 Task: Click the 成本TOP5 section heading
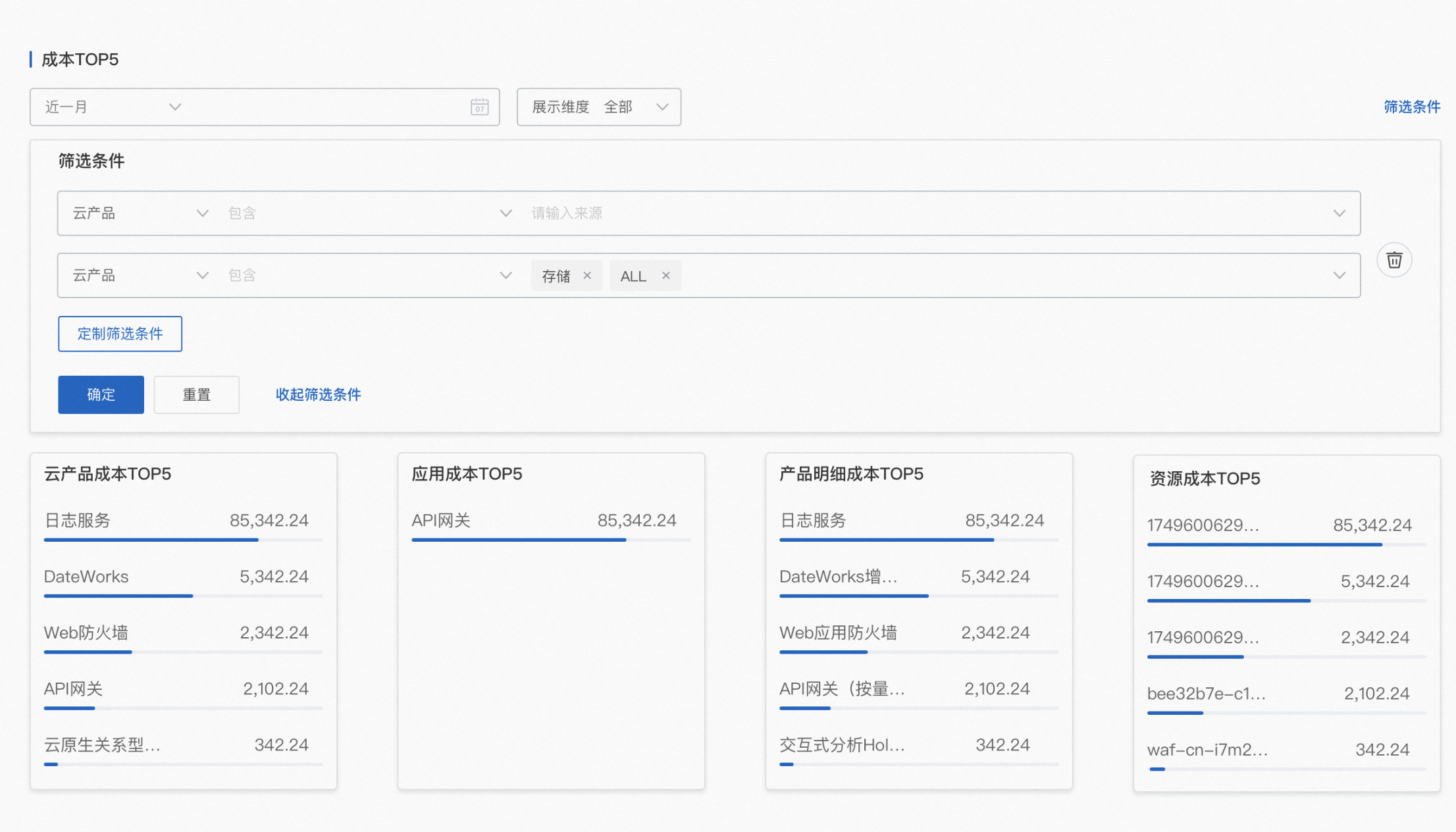pos(80,59)
